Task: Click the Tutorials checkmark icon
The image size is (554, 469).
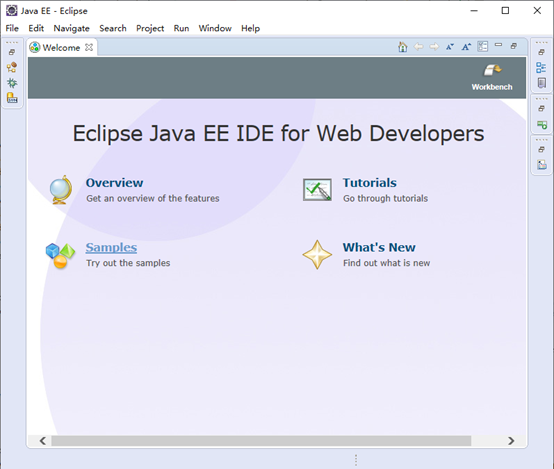Action: 317,190
